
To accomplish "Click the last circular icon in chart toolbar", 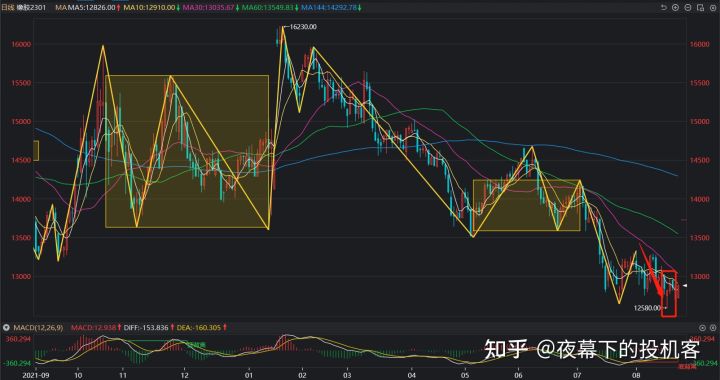I will [x=713, y=7].
